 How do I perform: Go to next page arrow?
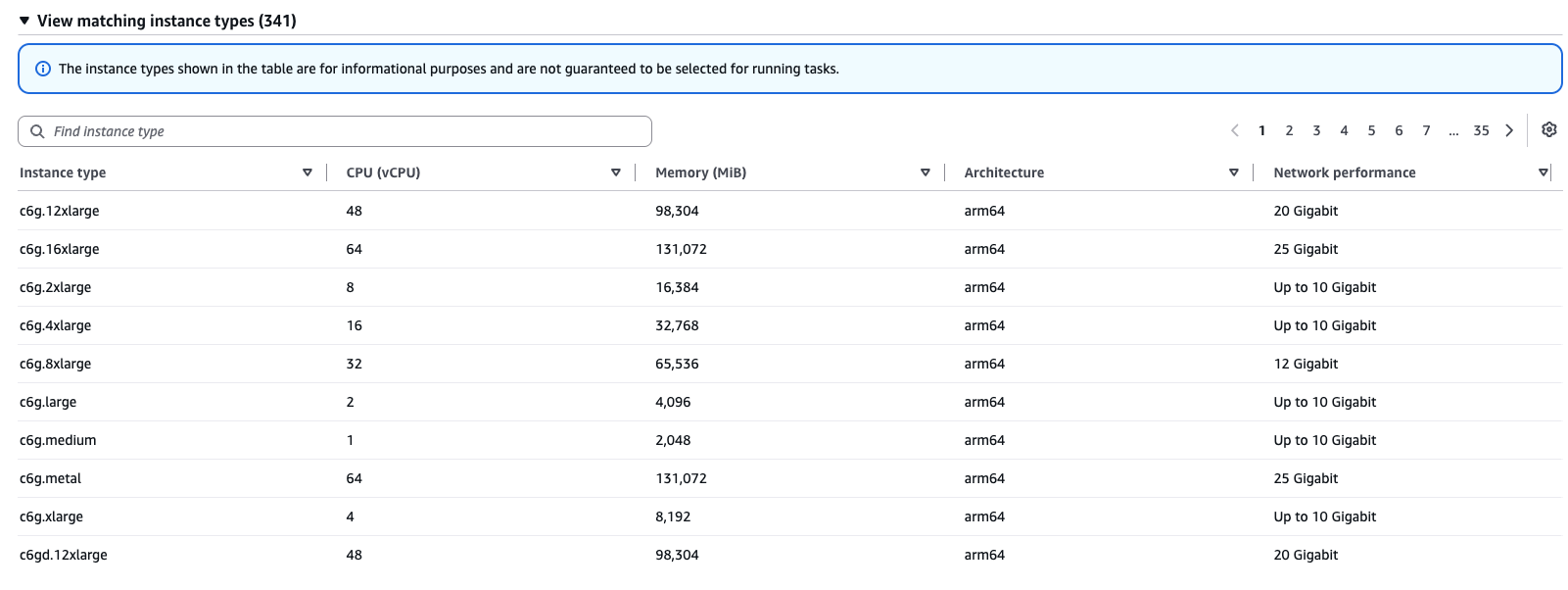point(1509,130)
